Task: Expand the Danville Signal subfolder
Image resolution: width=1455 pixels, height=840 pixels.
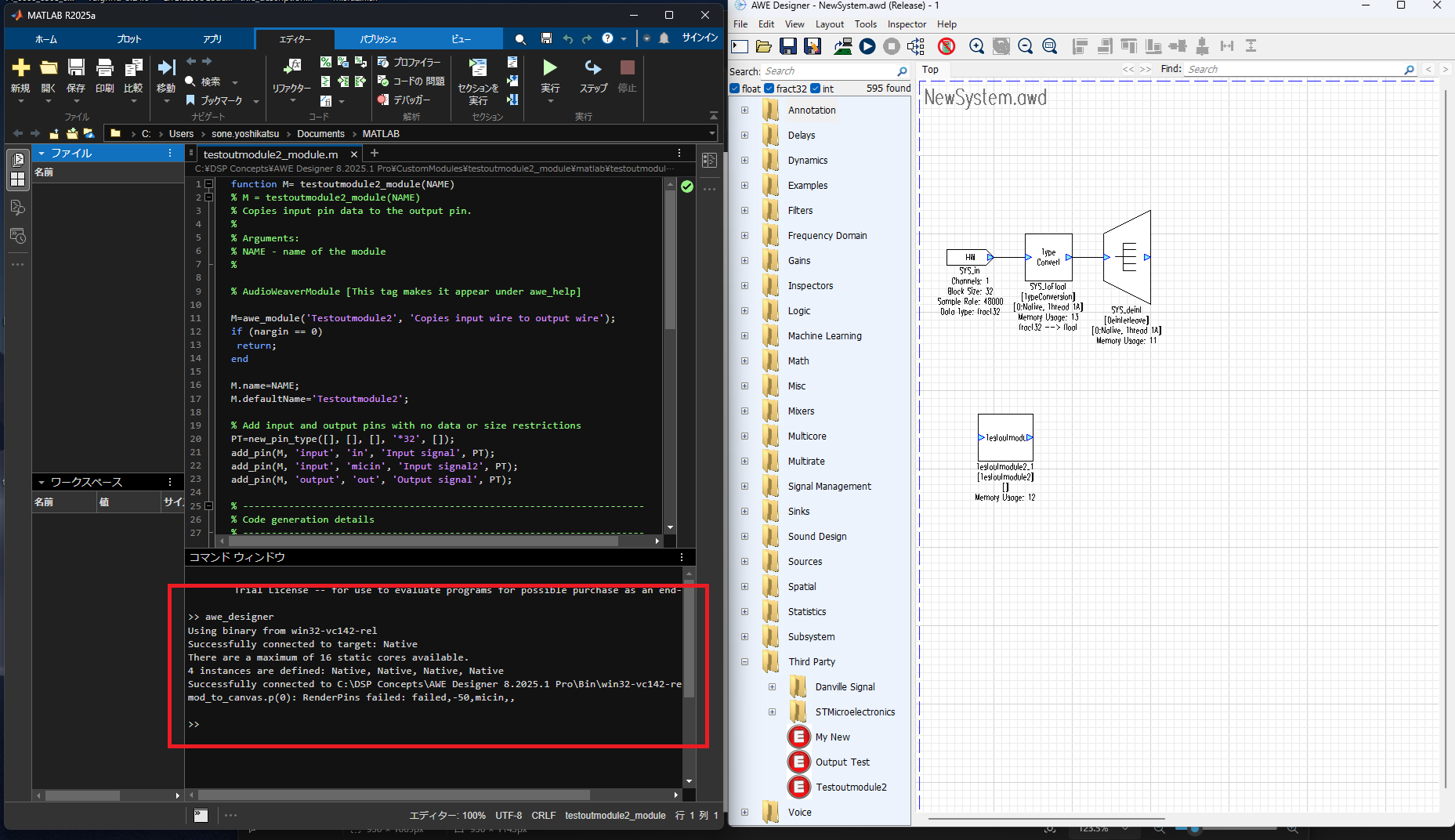Action: click(x=772, y=687)
